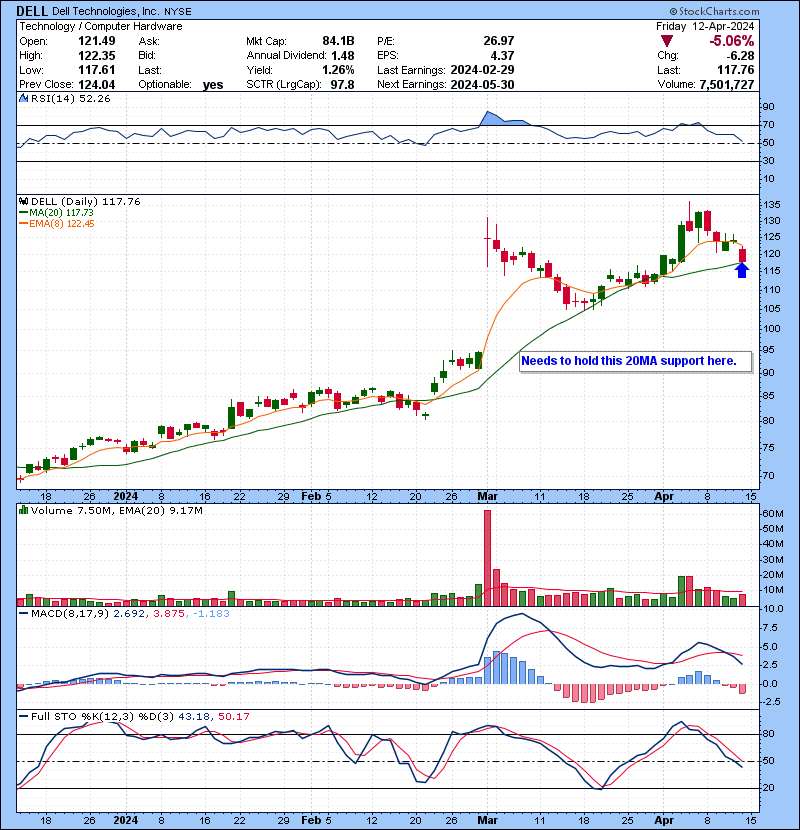The width and height of the screenshot is (800, 830).
Task: Click the final red candlestick above the blue arrow
Action: point(742,254)
